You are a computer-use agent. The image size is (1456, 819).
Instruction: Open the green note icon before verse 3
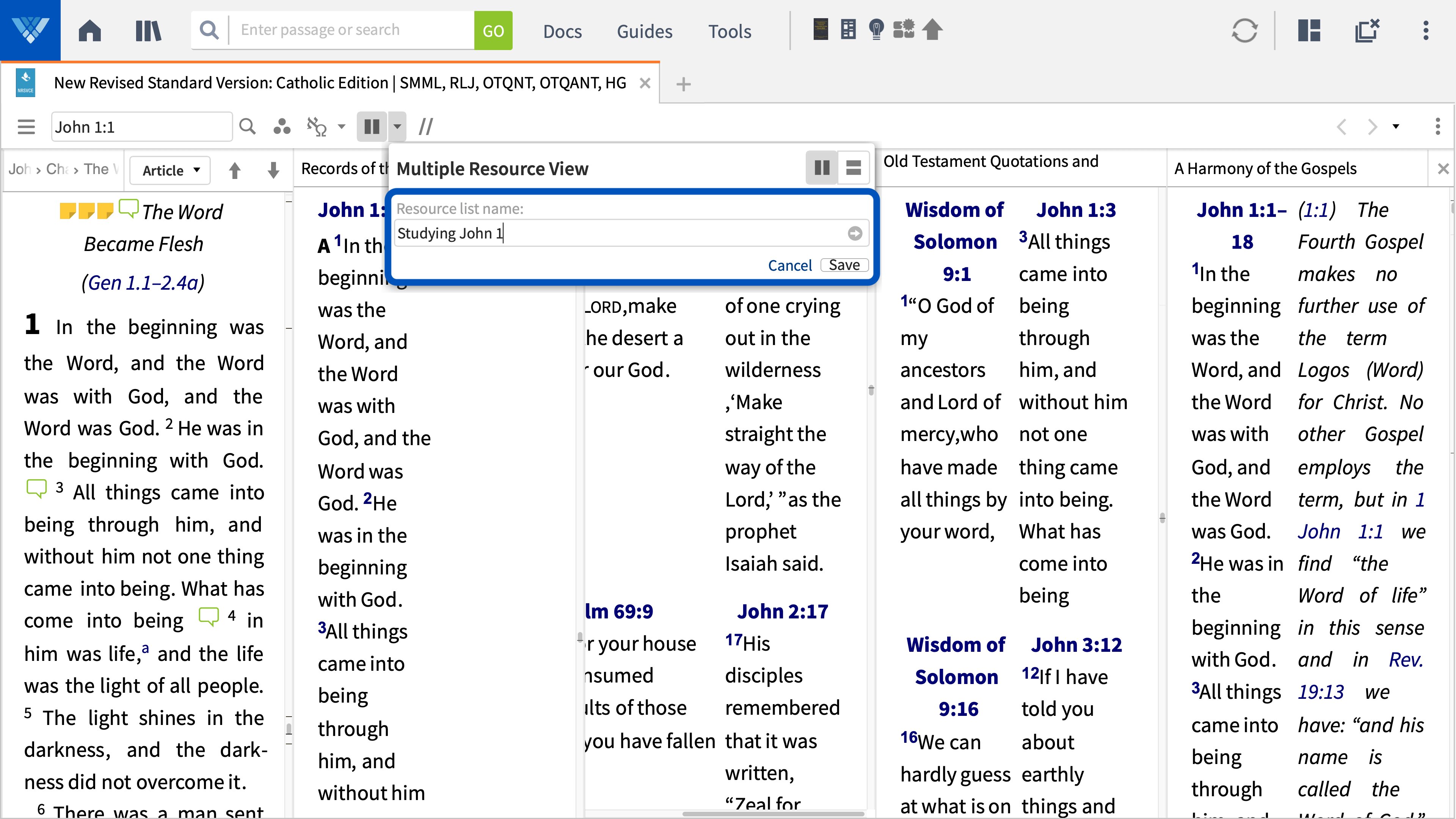[x=37, y=488]
